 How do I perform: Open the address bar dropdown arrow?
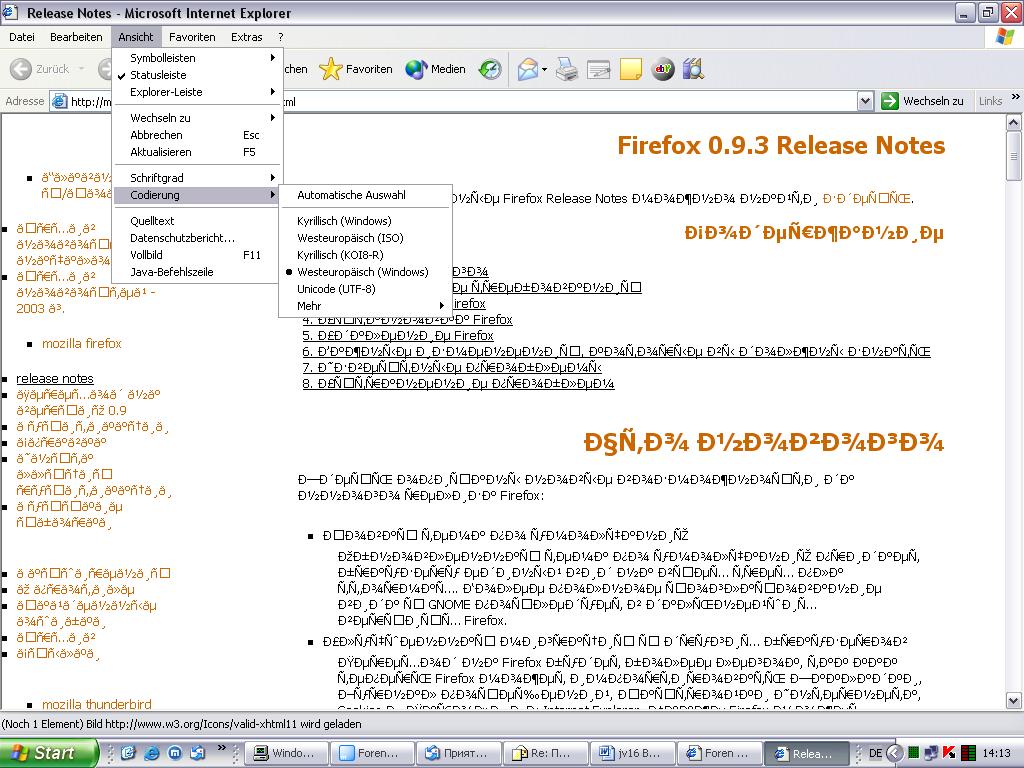[865, 101]
